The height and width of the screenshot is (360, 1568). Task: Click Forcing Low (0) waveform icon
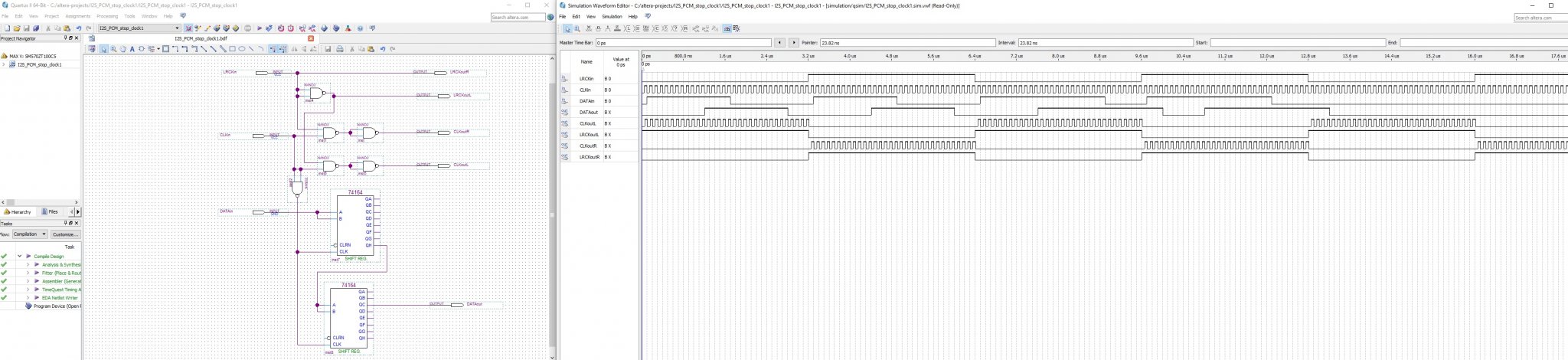coord(598,28)
